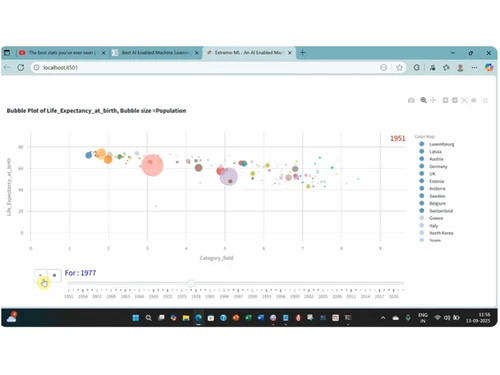Switch to 'Best AI Enabled Machine Learn' tab
Viewport: 500px width, 375px height.
pos(155,53)
